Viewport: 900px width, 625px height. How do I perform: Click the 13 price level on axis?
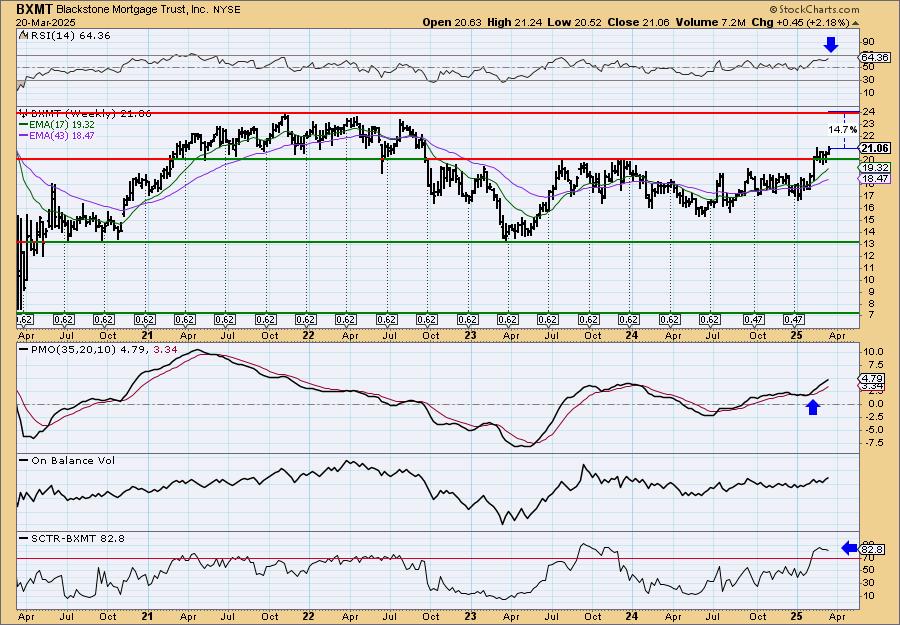[x=868, y=244]
